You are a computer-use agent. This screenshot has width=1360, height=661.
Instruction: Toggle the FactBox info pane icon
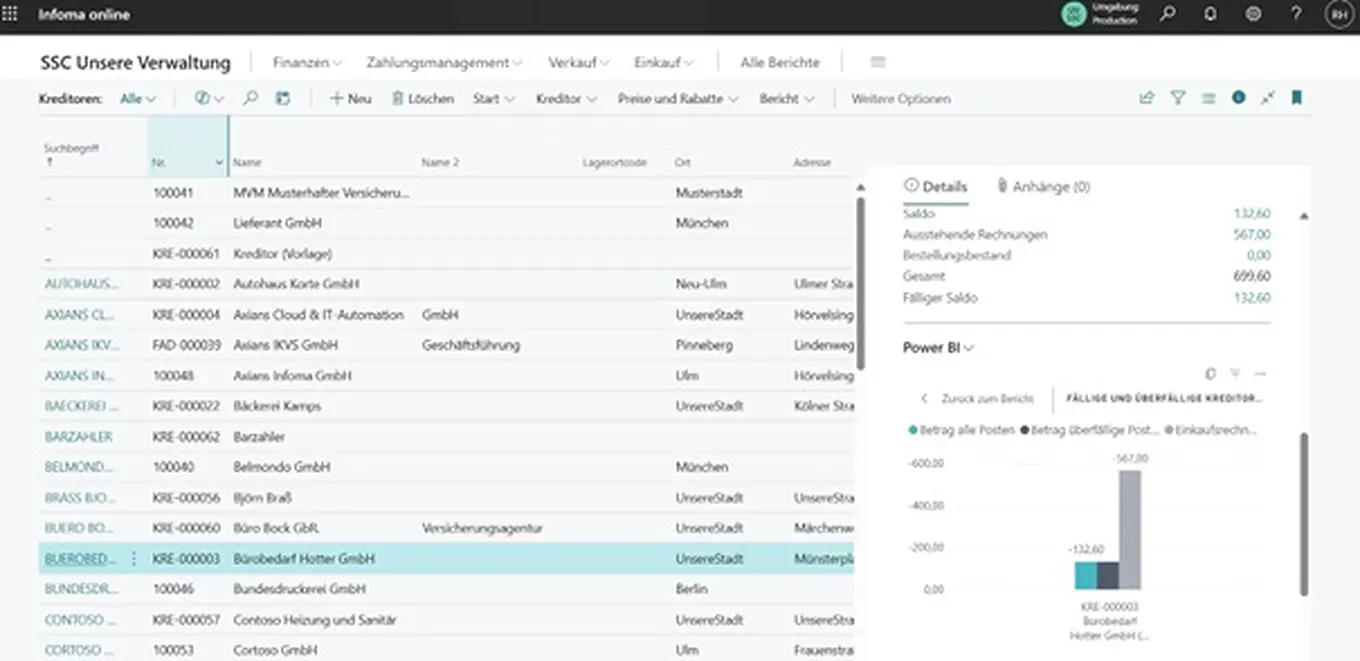pos(1238,98)
